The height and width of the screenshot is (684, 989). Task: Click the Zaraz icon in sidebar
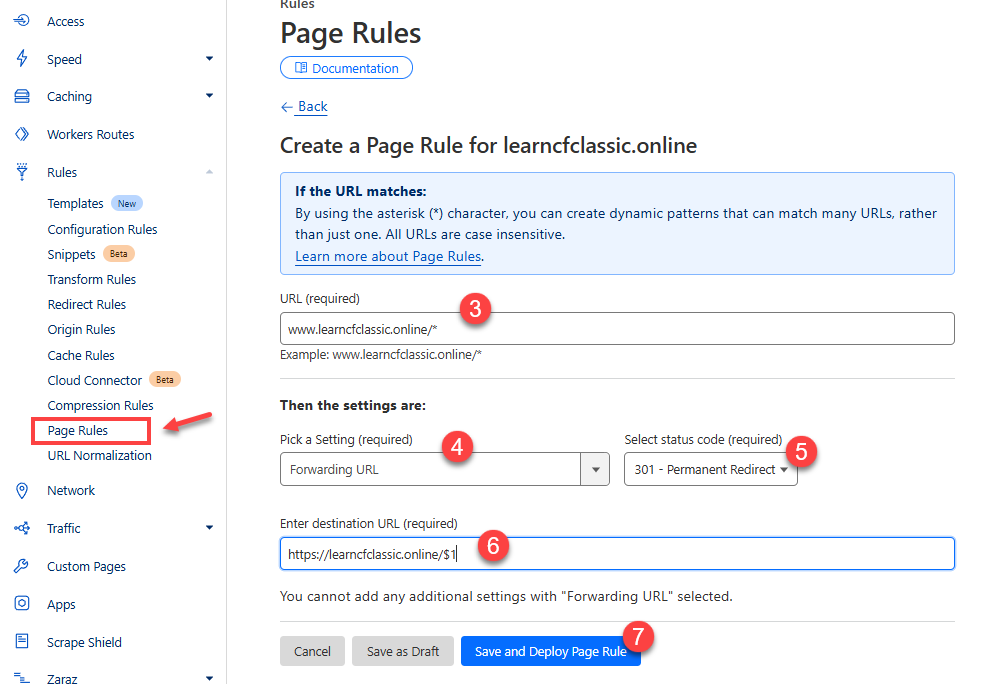(22, 678)
